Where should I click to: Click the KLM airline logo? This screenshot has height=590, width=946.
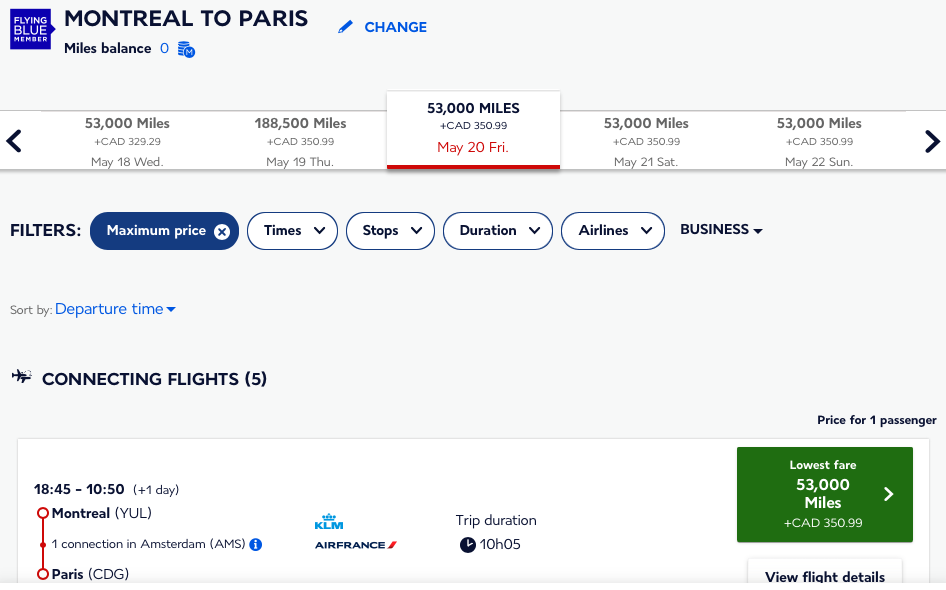[x=328, y=522]
